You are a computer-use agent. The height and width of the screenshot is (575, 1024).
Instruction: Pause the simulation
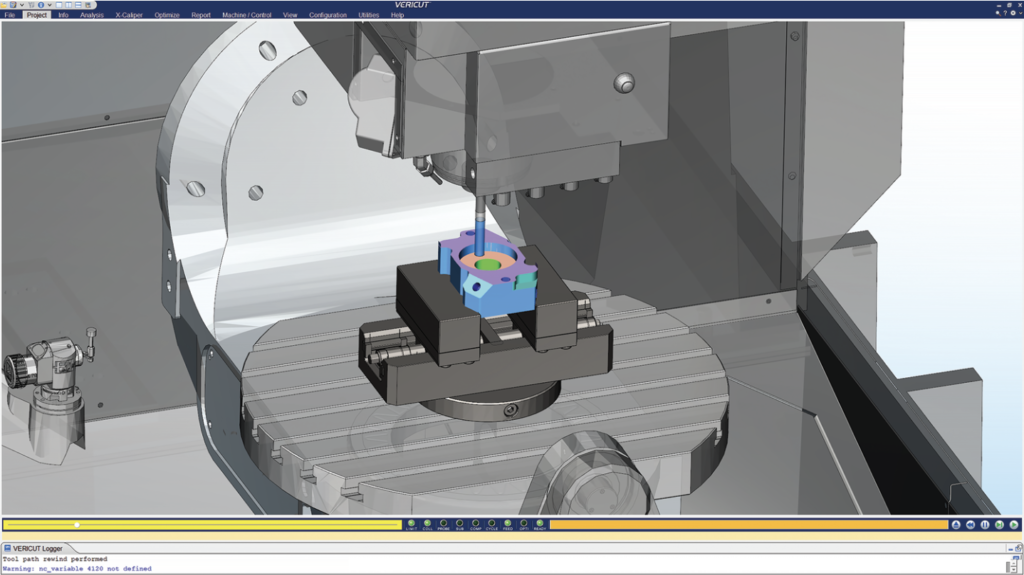[985, 525]
